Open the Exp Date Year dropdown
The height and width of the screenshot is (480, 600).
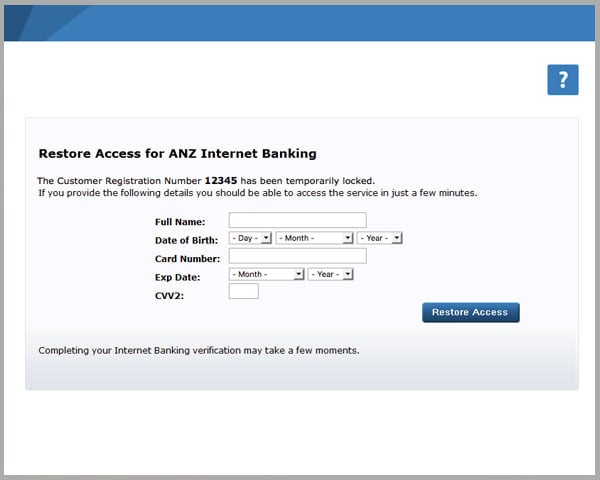(330, 274)
